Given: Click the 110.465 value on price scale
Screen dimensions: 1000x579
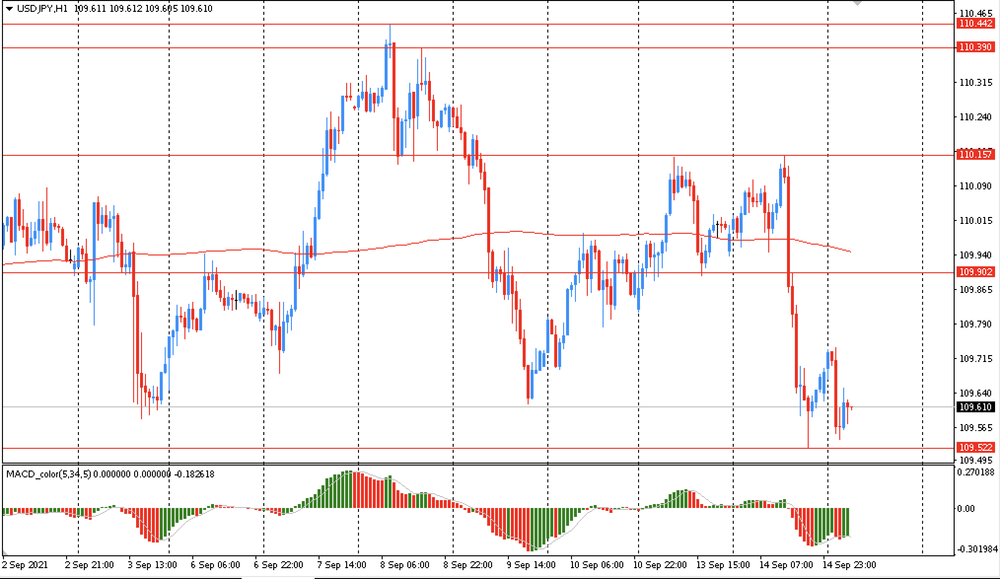Looking at the screenshot, I should 976,13.
